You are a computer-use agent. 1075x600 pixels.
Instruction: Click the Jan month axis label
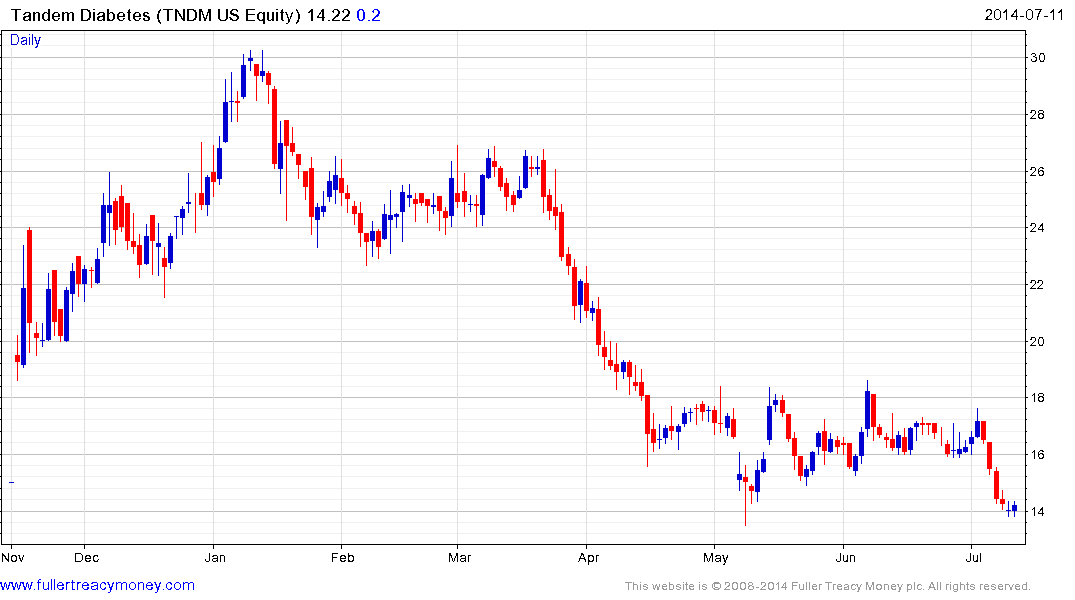tap(215, 557)
